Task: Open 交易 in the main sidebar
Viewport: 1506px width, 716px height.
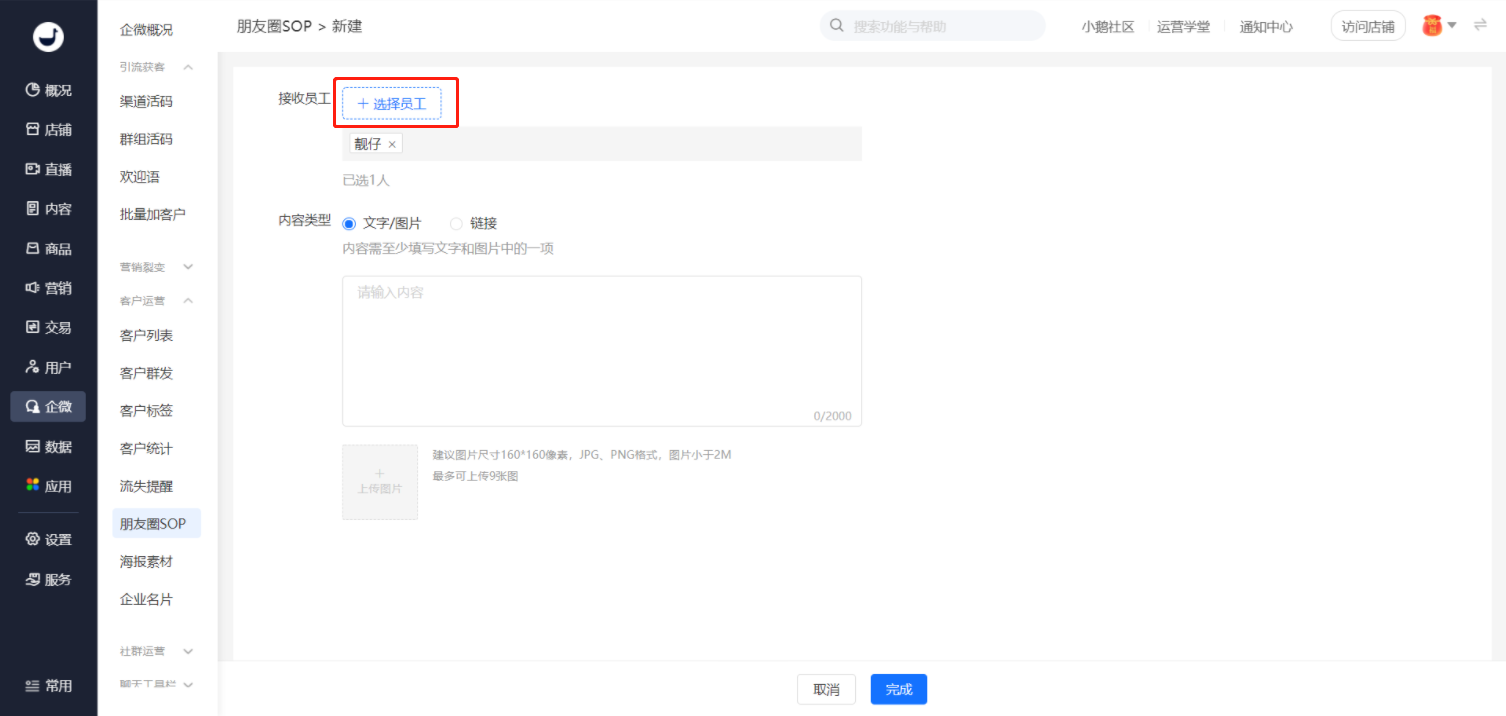Action: [x=48, y=327]
